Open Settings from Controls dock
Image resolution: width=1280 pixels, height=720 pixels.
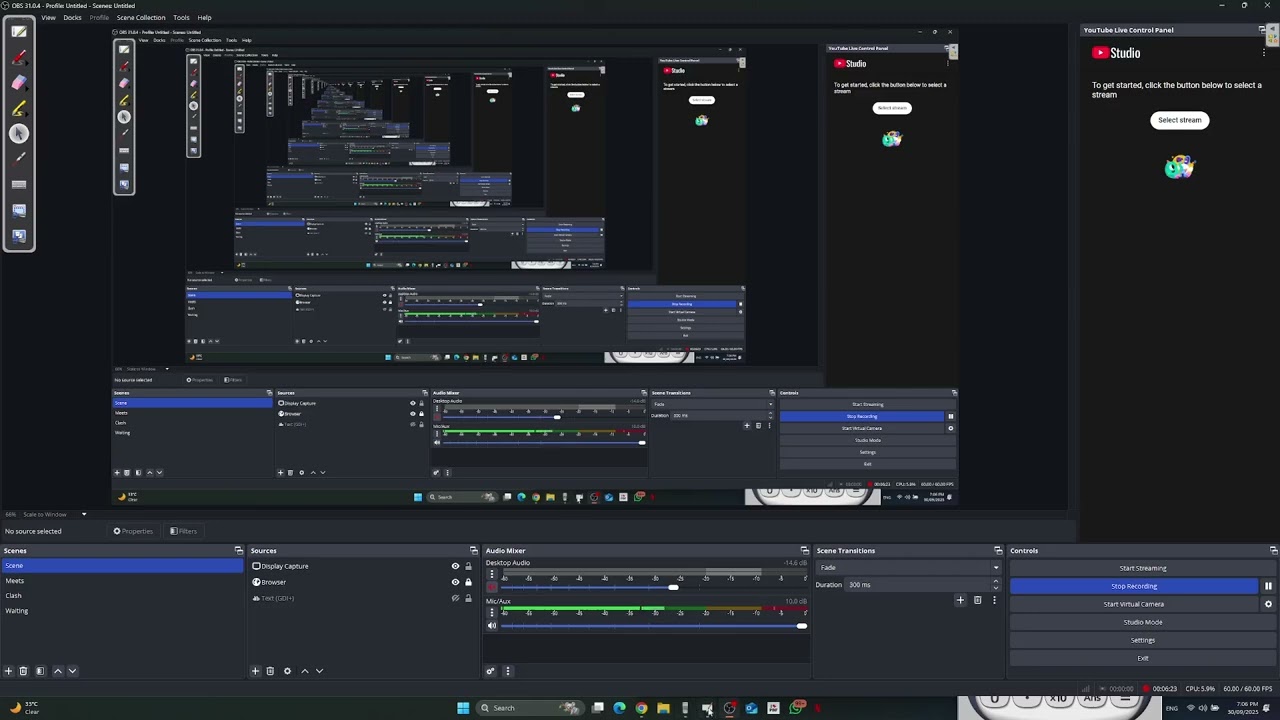(x=1142, y=640)
